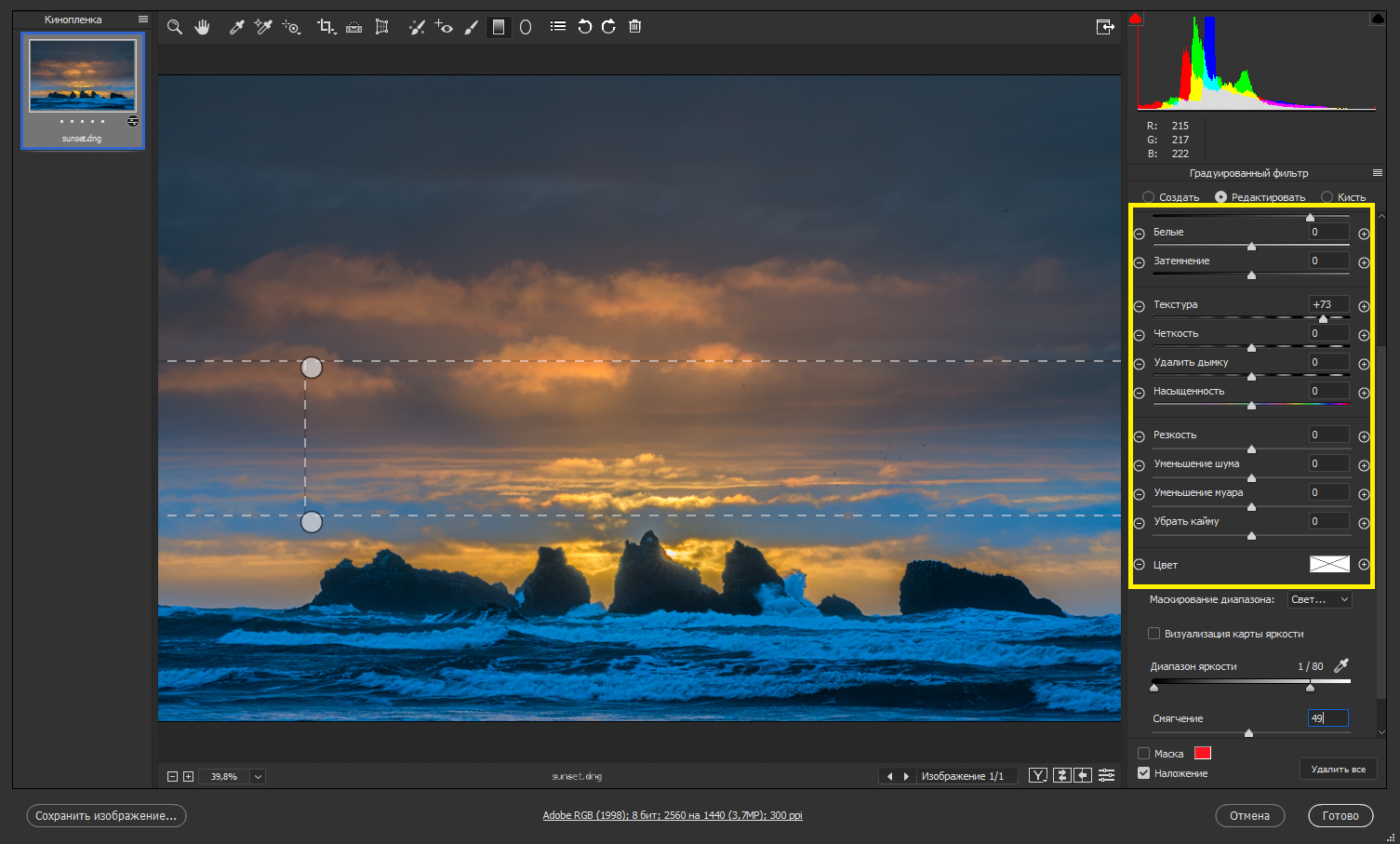Open the preferences list icon in toolbar
This screenshot has height=844, width=1400.
coord(558,27)
